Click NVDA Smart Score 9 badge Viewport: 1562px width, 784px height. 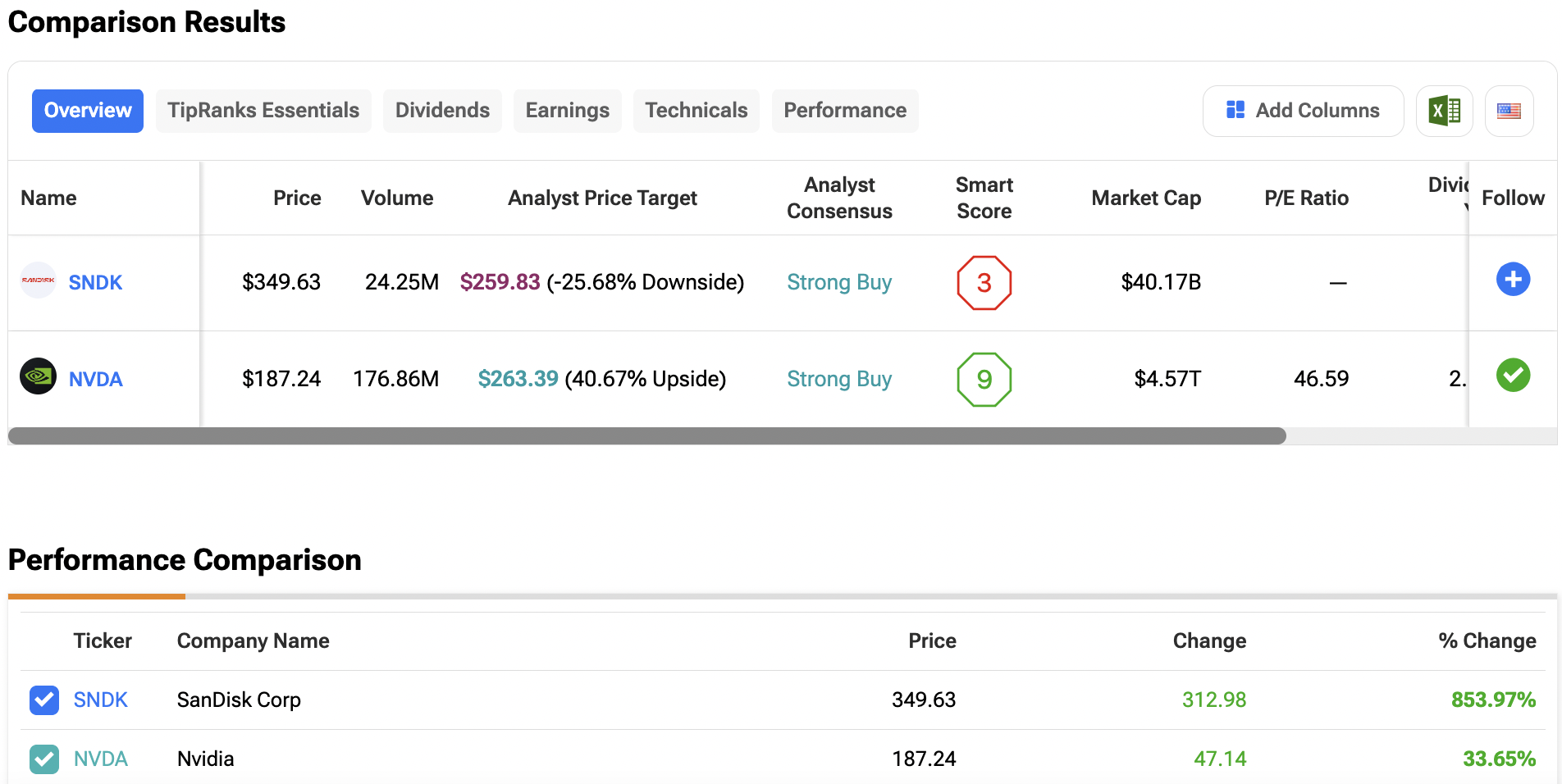pos(984,379)
